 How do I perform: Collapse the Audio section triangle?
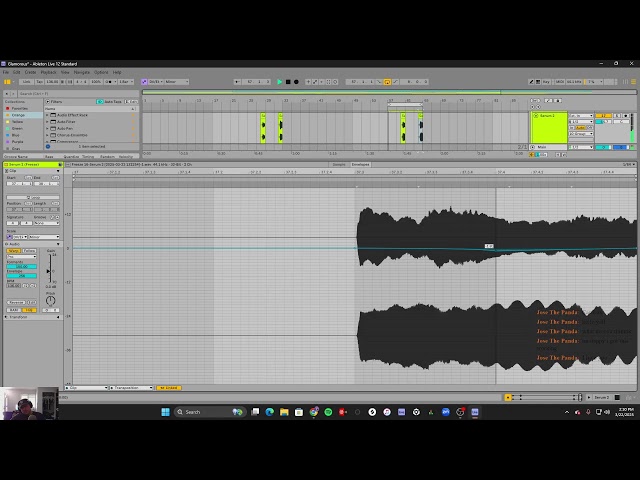(58, 244)
